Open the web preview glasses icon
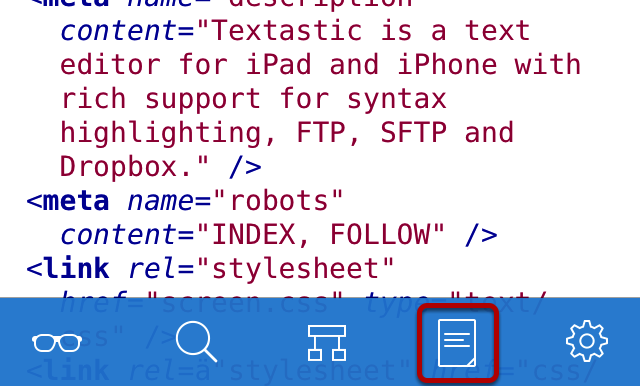 (x=57, y=343)
